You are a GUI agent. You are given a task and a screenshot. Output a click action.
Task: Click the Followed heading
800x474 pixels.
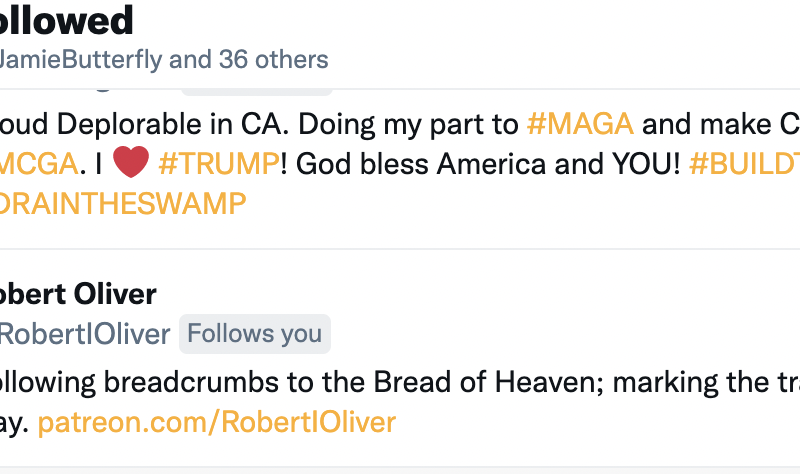pos(66,20)
